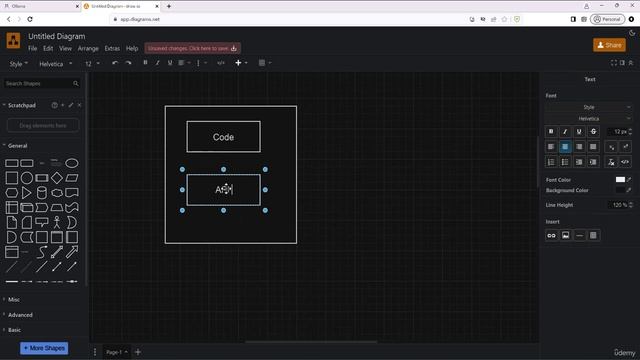Insert a link from the Insert section
Viewport: 640px width, 360px height.
click(551, 236)
